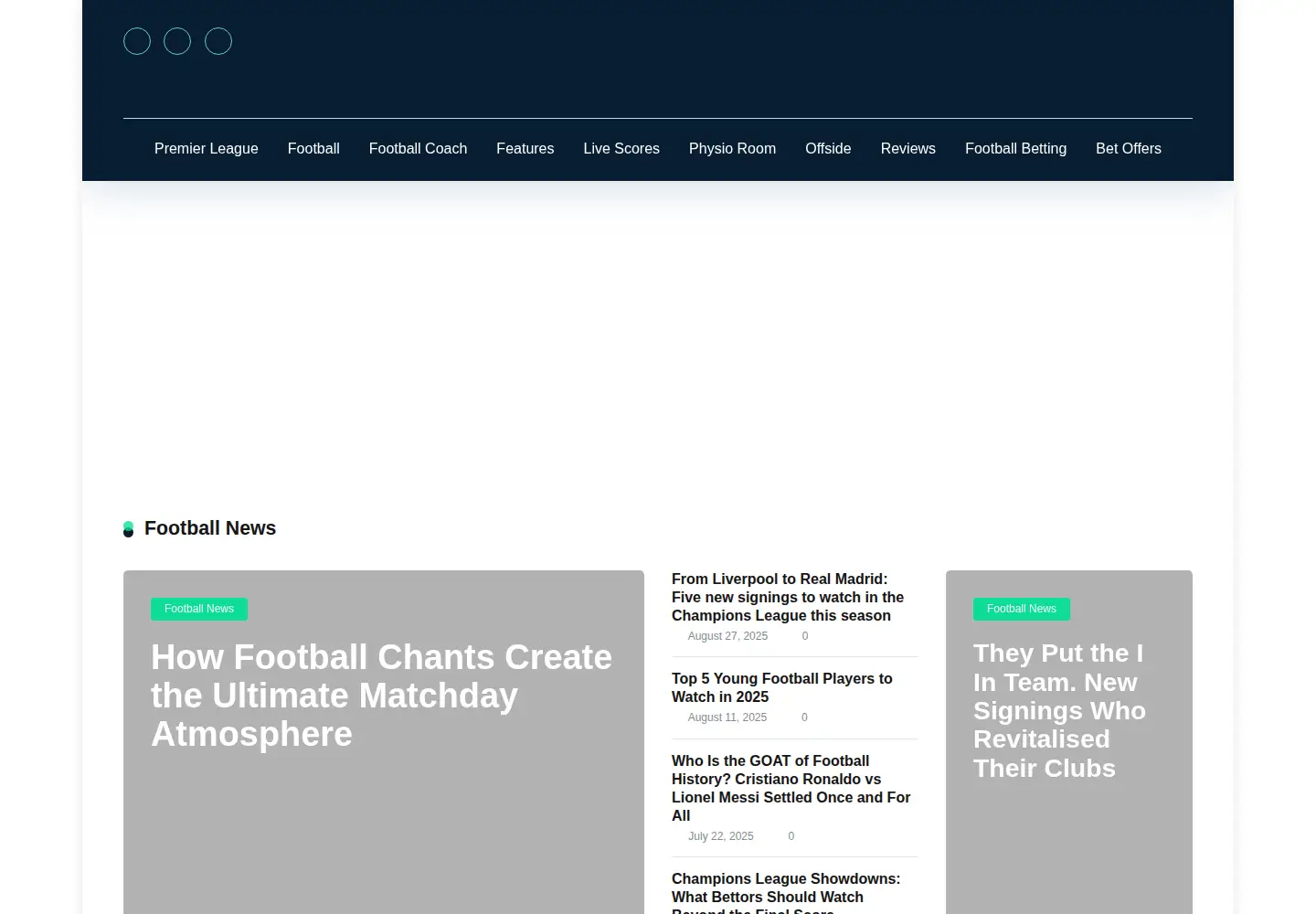The image size is (1316, 914).
Task: Click comment count beside August 27, 2025
Action: [805, 636]
